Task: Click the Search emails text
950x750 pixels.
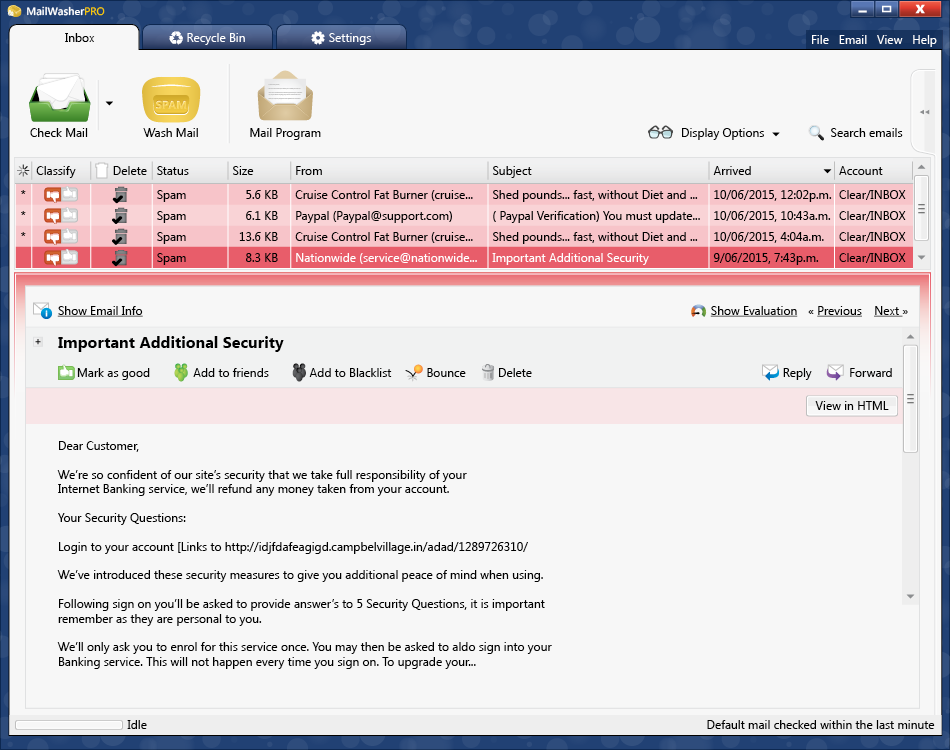Action: (866, 133)
